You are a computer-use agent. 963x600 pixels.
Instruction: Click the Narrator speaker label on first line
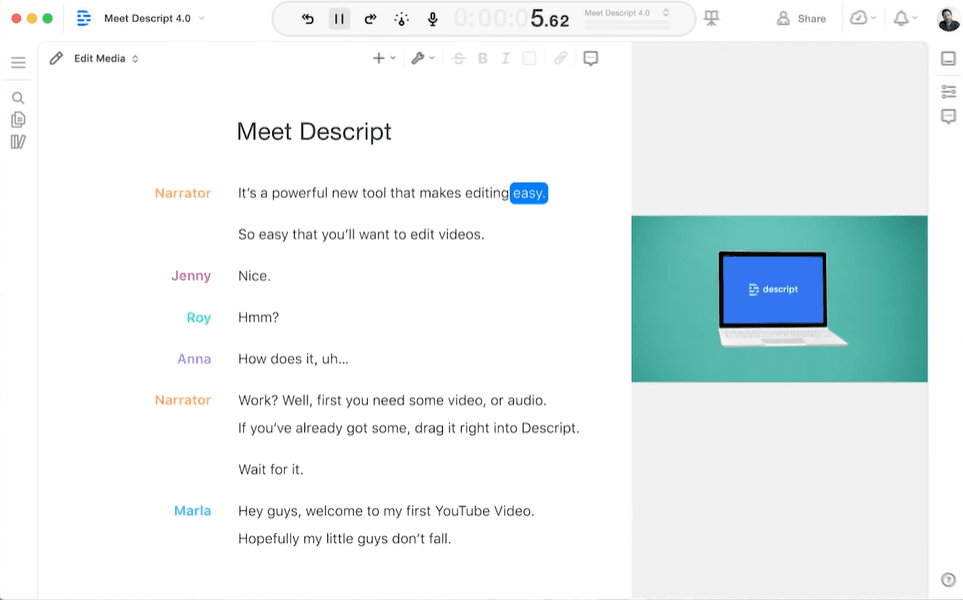(x=183, y=193)
